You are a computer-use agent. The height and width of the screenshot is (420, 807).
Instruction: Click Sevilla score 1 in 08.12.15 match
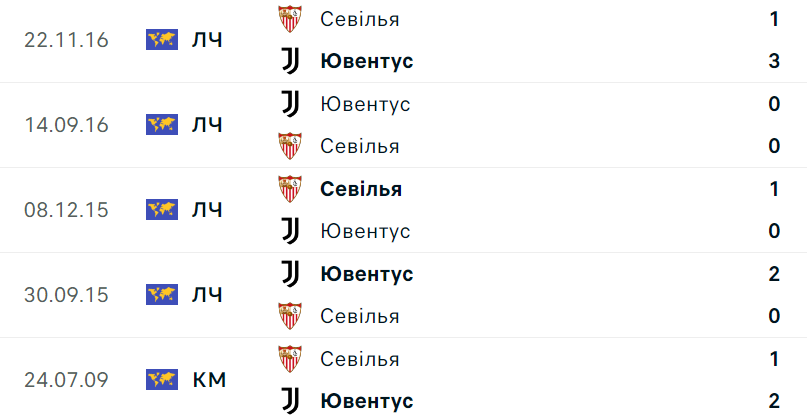(774, 189)
